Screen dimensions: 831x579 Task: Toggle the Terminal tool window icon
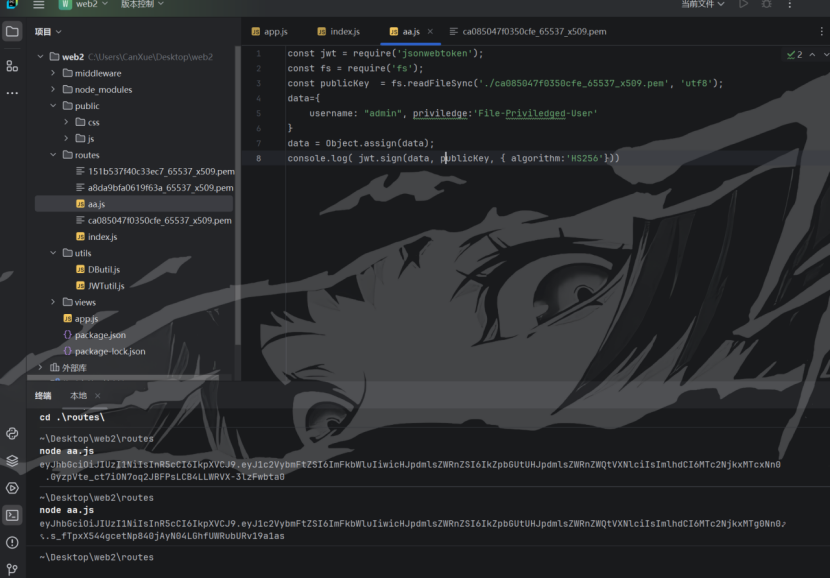[x=12, y=515]
